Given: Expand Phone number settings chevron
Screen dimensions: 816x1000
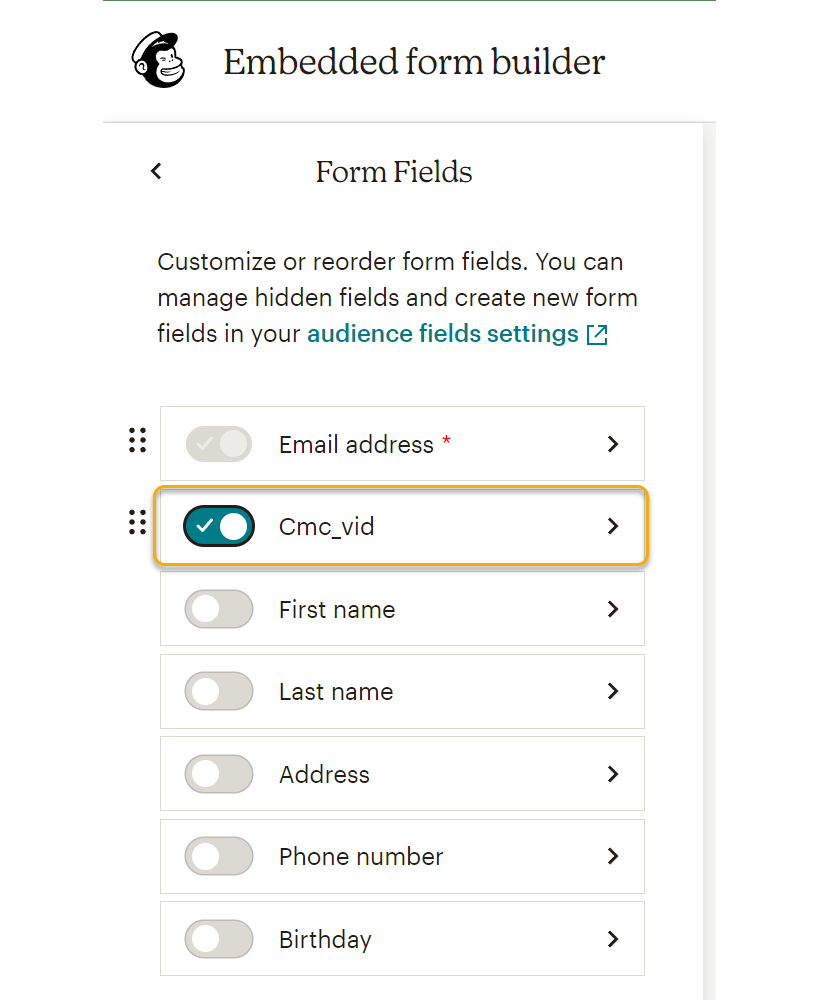Looking at the screenshot, I should coord(613,856).
